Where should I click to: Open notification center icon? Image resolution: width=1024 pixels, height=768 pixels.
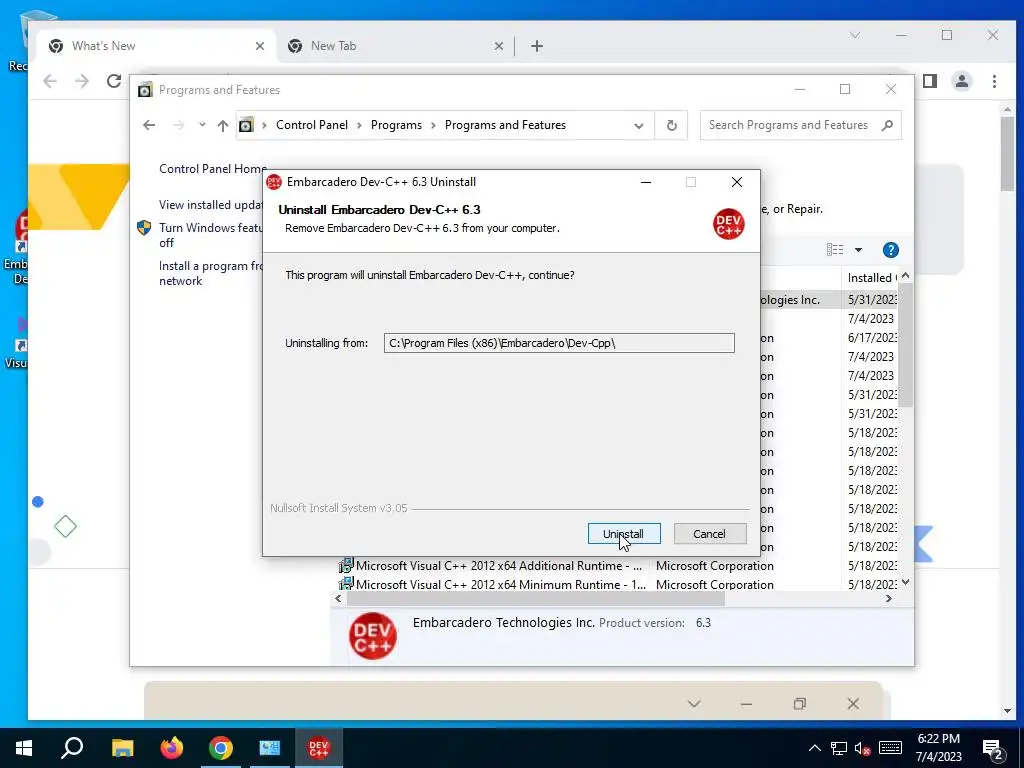click(993, 748)
